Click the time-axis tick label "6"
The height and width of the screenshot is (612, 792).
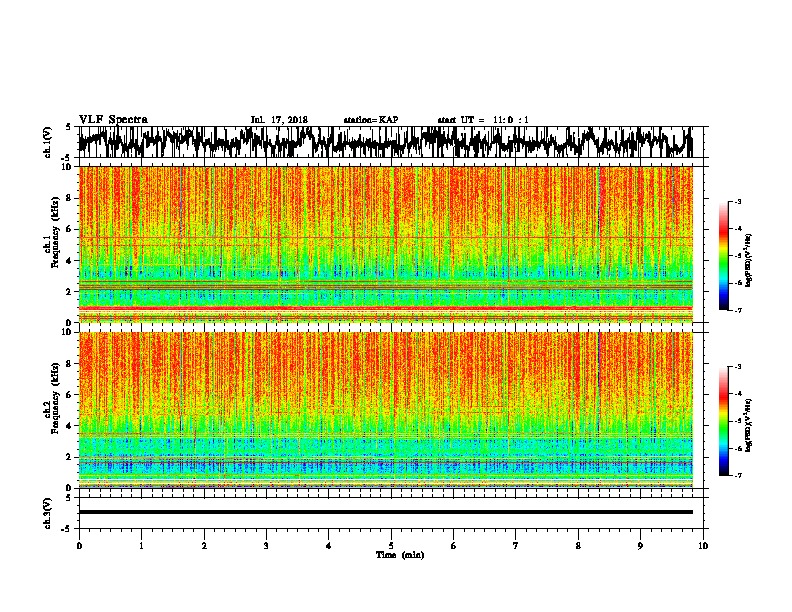[454, 545]
